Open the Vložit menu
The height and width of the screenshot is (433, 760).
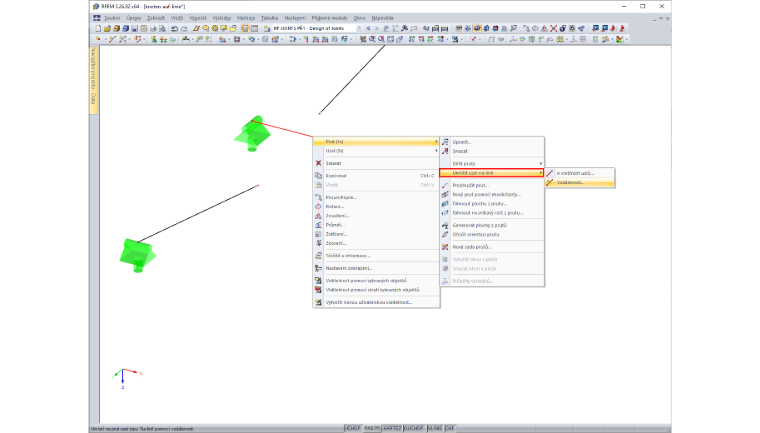pyautogui.click(x=177, y=18)
